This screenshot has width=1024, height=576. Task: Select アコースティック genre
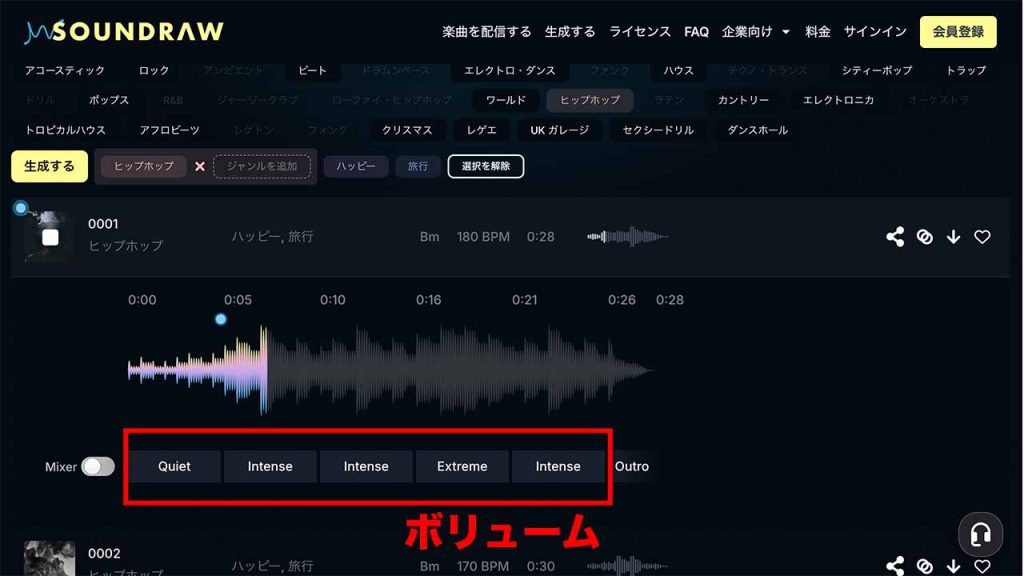(65, 71)
